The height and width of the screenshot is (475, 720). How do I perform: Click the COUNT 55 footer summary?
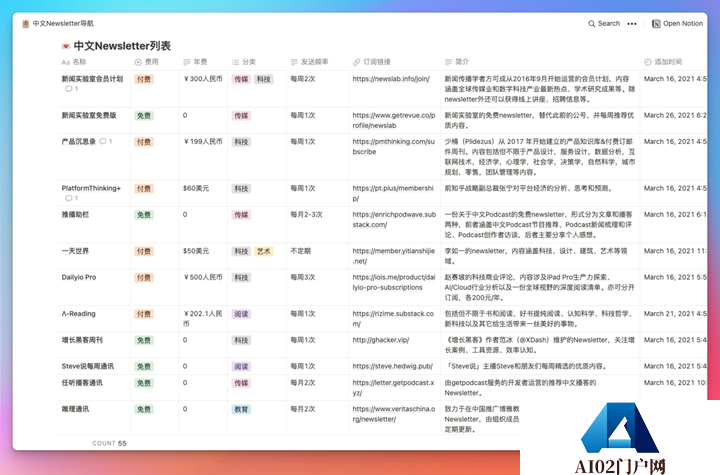(109, 443)
